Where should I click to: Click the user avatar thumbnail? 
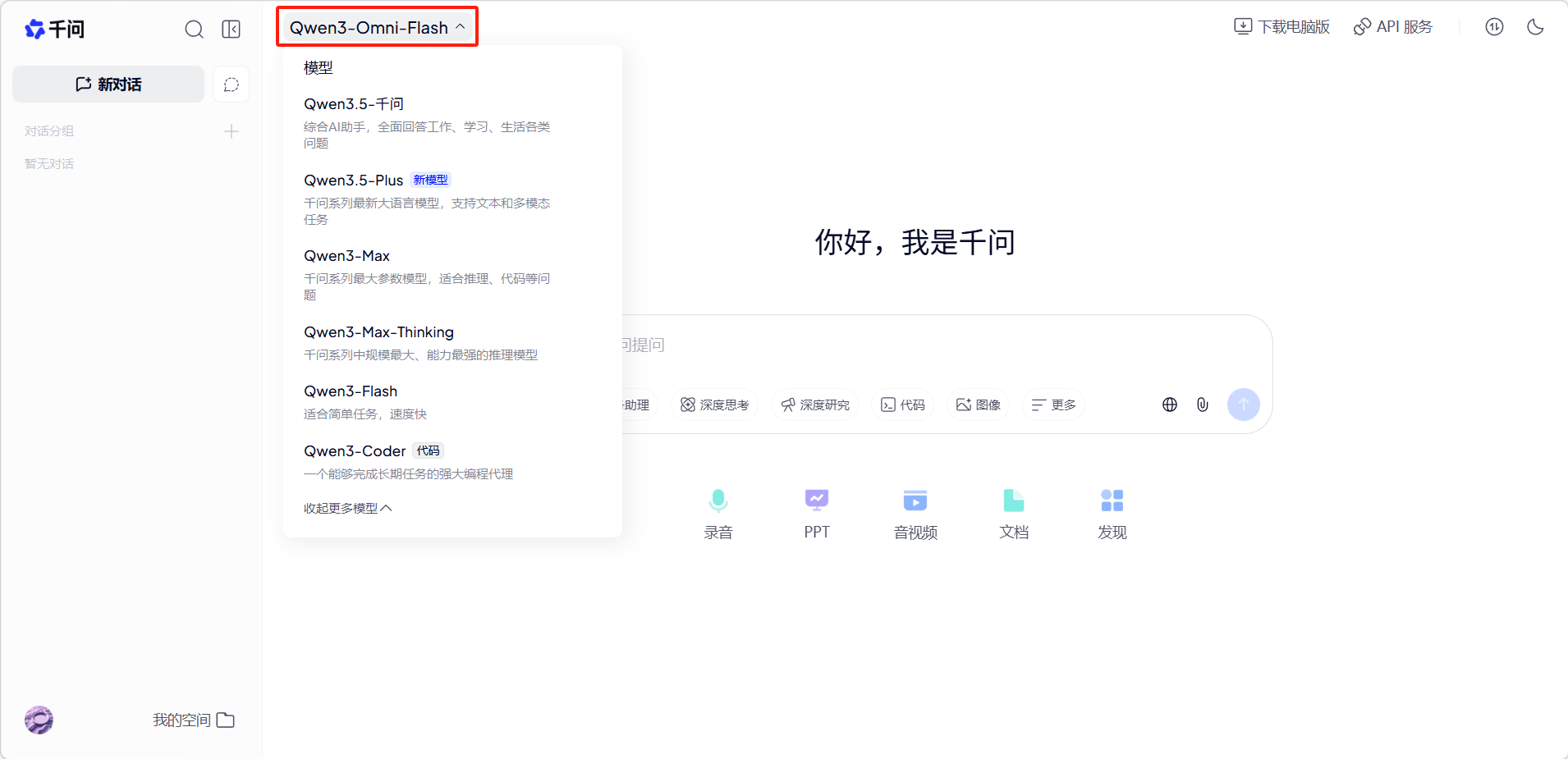(x=39, y=720)
